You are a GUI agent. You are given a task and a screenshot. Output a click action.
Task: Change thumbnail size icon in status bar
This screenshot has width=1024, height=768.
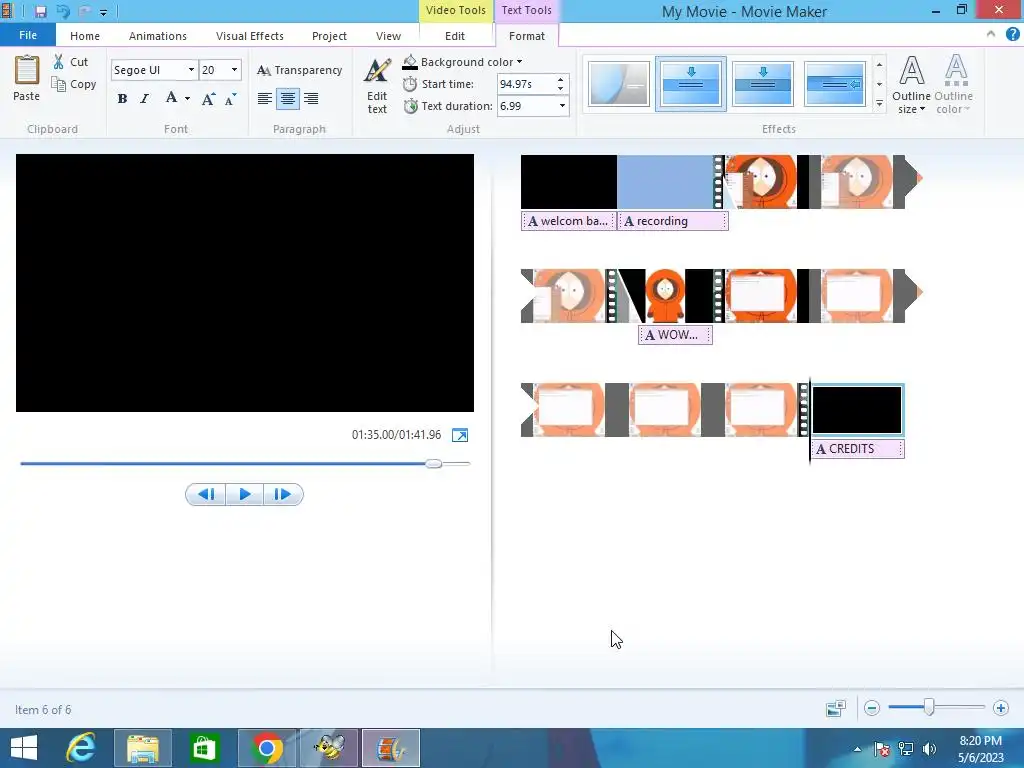point(836,708)
